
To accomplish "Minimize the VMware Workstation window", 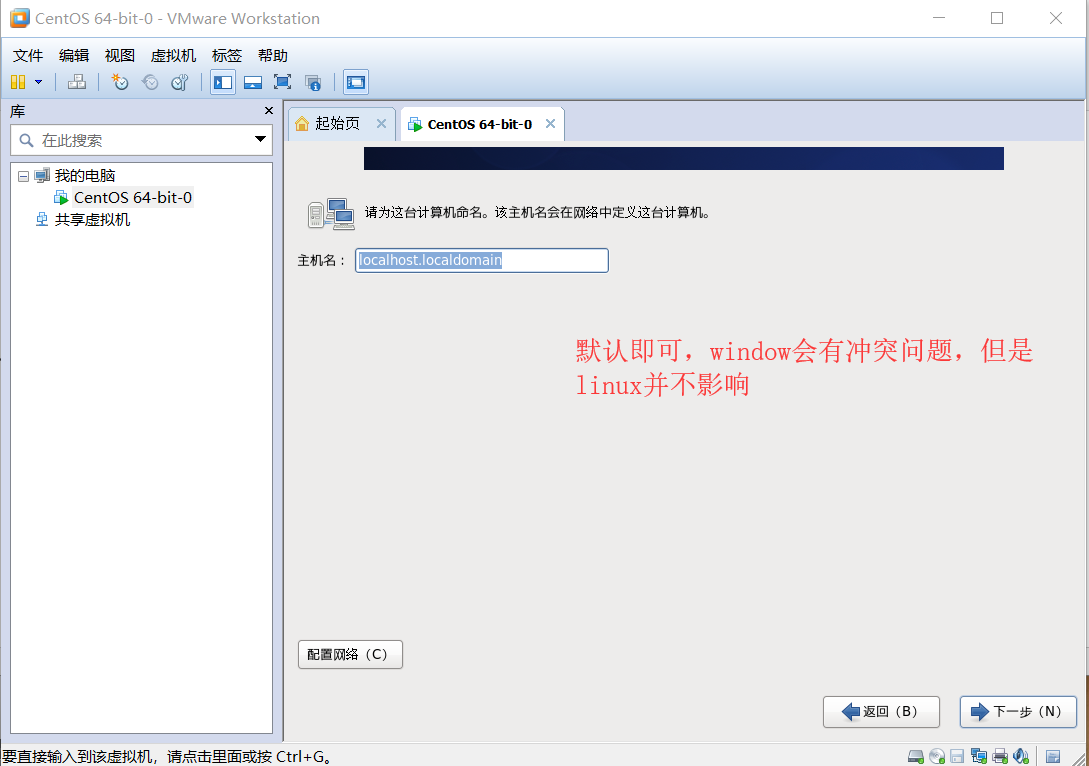I will [x=939, y=18].
